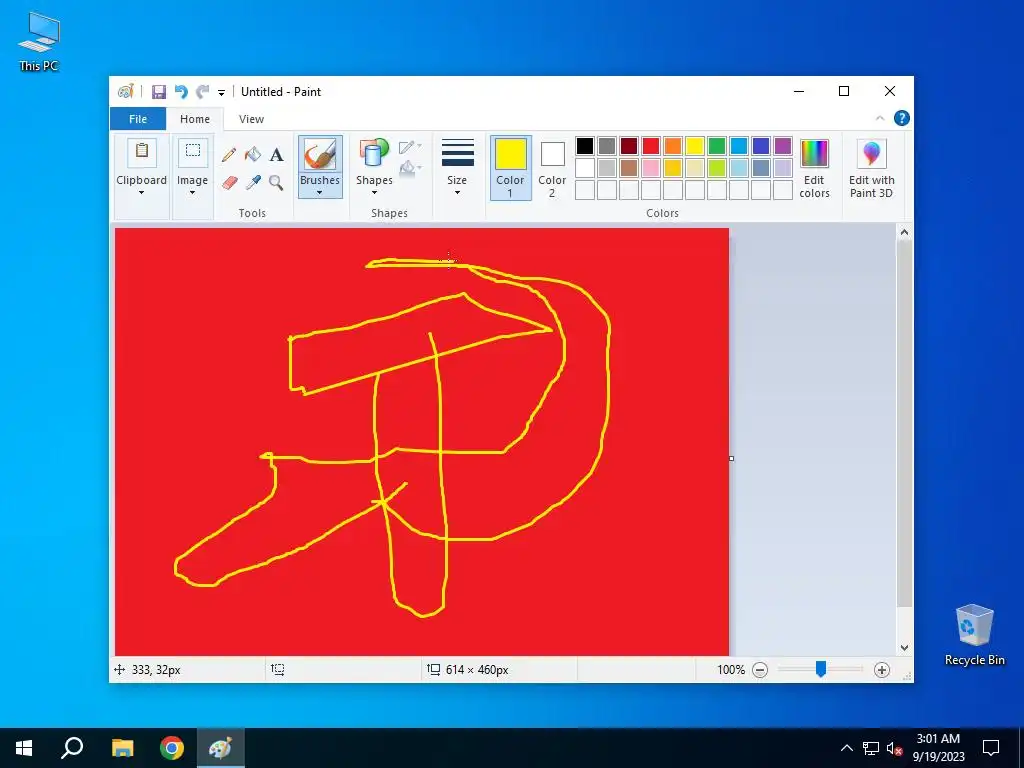The image size is (1024, 768).
Task: Click the Paint taskbar button
Action: 221,748
